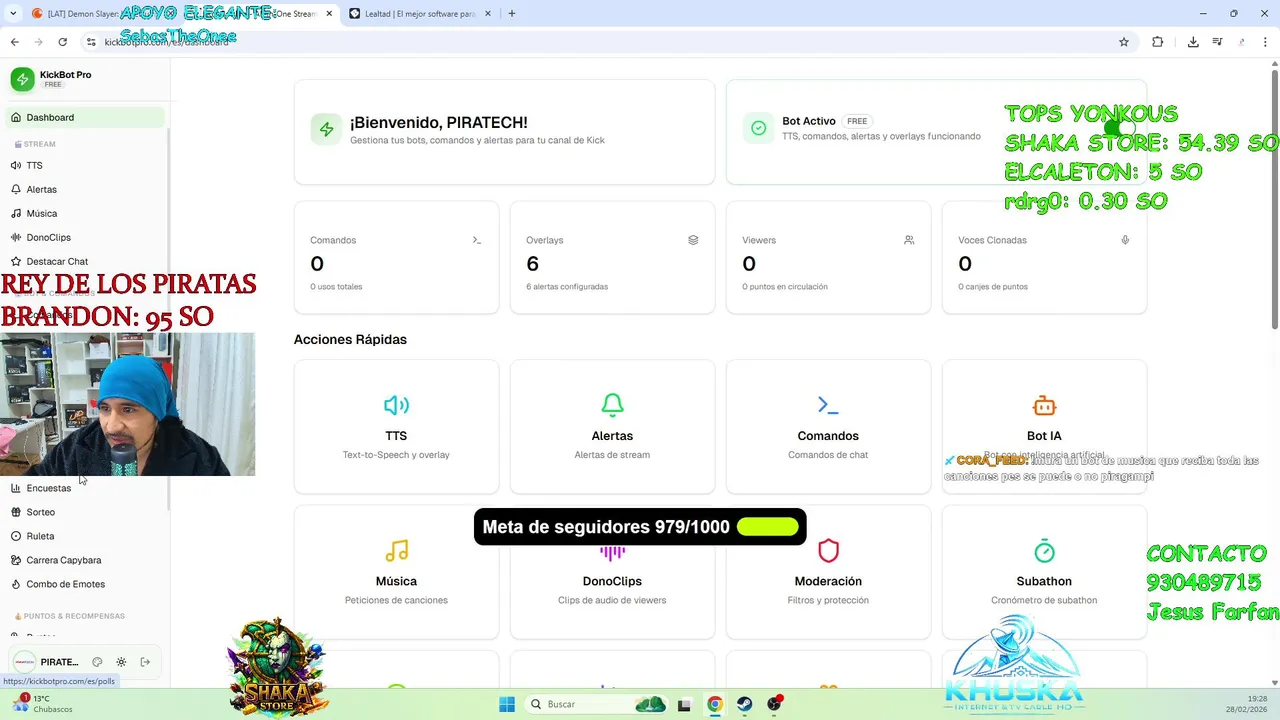The width and height of the screenshot is (1280, 720).
Task: Click the page vertical scrollbar
Action: pyautogui.click(x=1275, y=200)
